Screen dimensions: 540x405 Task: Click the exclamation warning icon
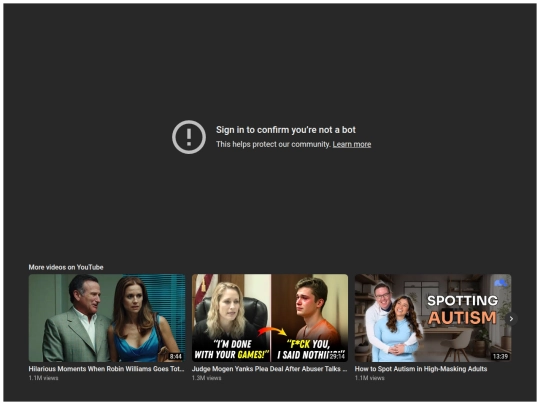click(189, 137)
